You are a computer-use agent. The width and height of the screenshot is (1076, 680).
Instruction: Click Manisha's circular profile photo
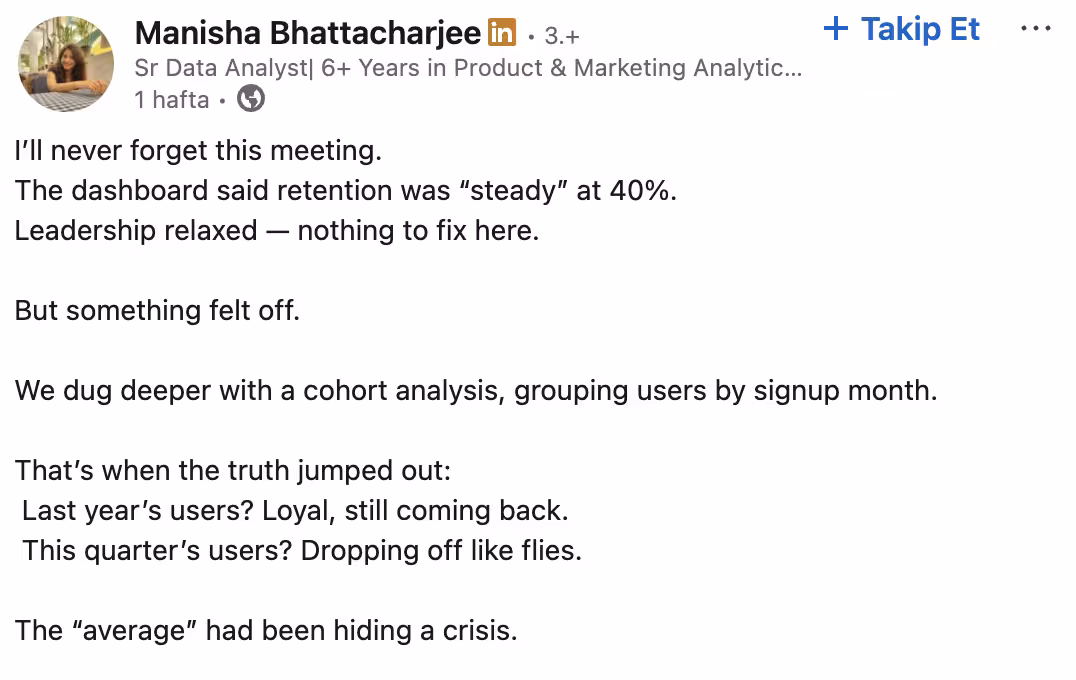65,63
